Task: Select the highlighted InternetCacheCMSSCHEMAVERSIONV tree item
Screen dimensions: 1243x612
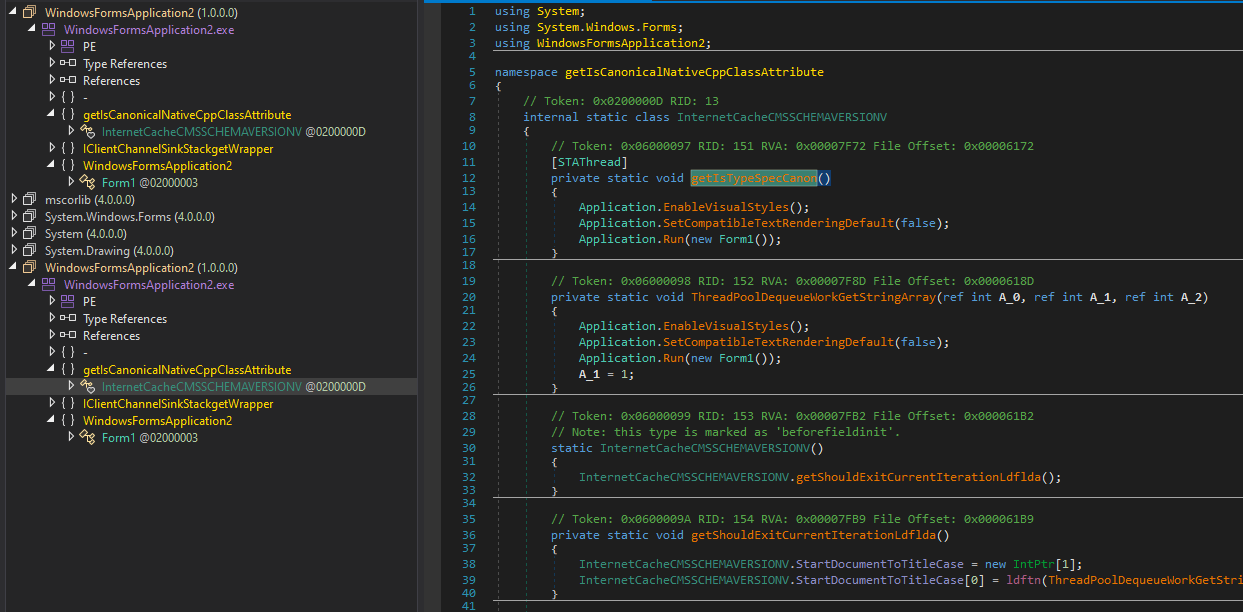Action: pos(201,387)
